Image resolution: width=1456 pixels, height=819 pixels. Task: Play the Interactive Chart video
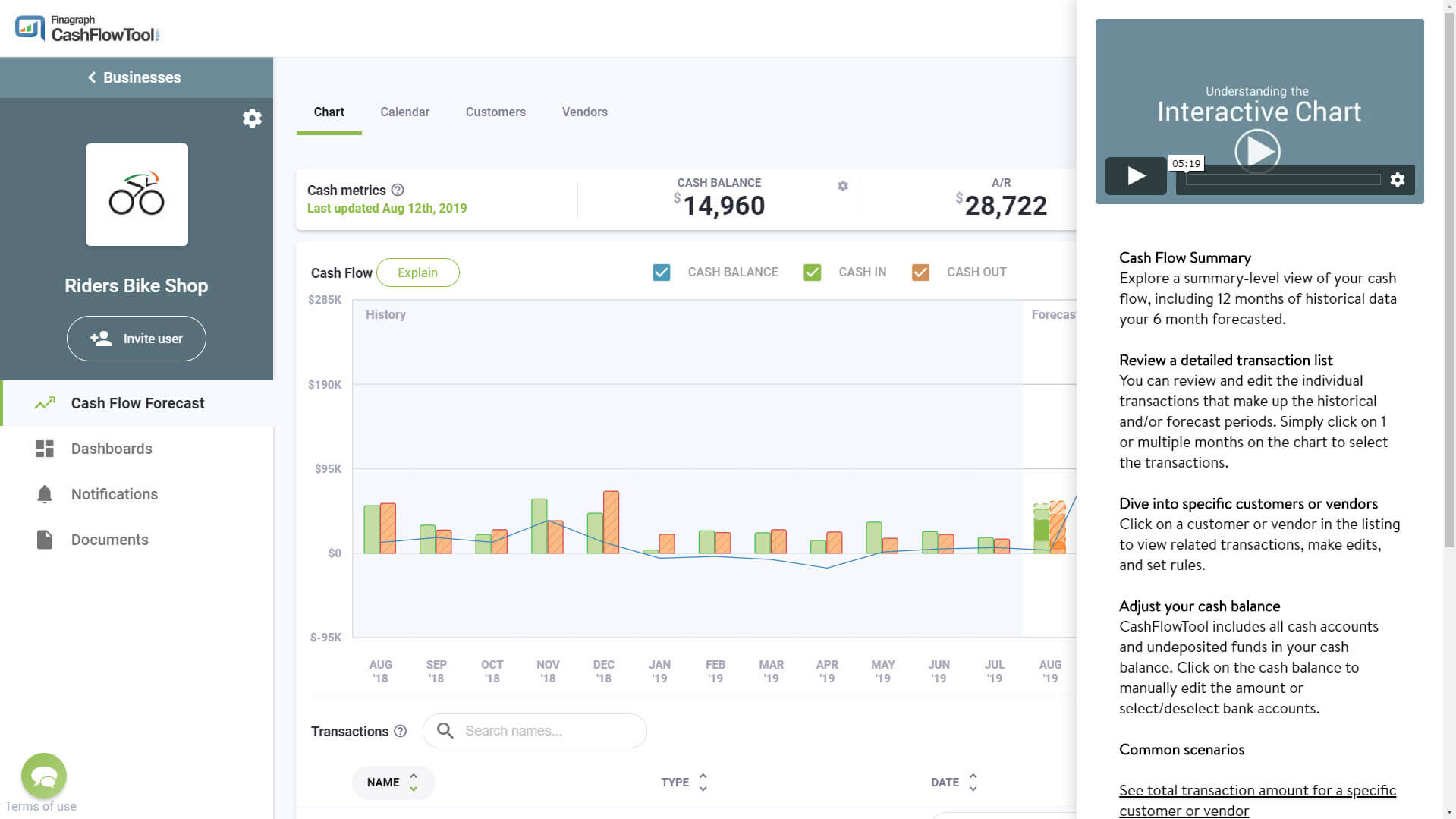pyautogui.click(x=1136, y=176)
